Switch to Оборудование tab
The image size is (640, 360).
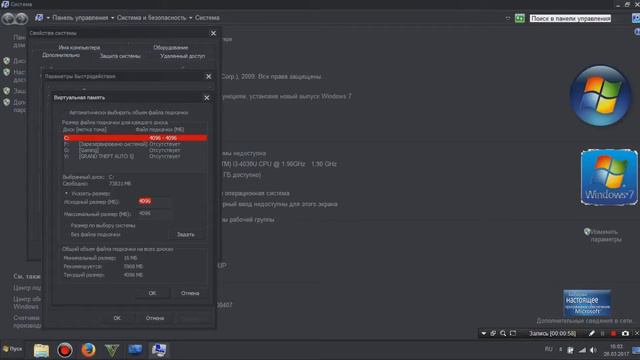click(x=171, y=47)
